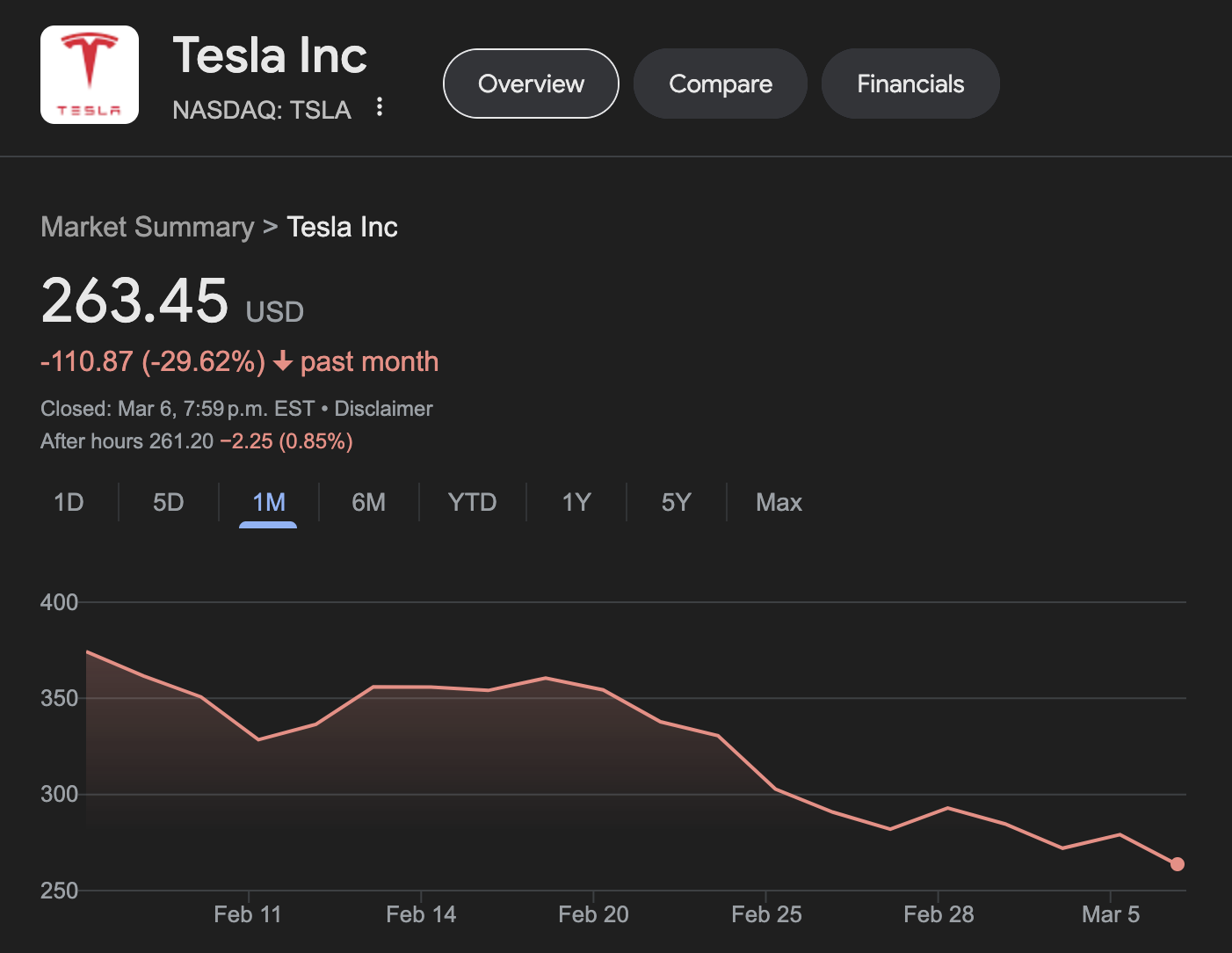Image resolution: width=1232 pixels, height=953 pixels.
Task: Select the Overview tab
Action: 531,84
